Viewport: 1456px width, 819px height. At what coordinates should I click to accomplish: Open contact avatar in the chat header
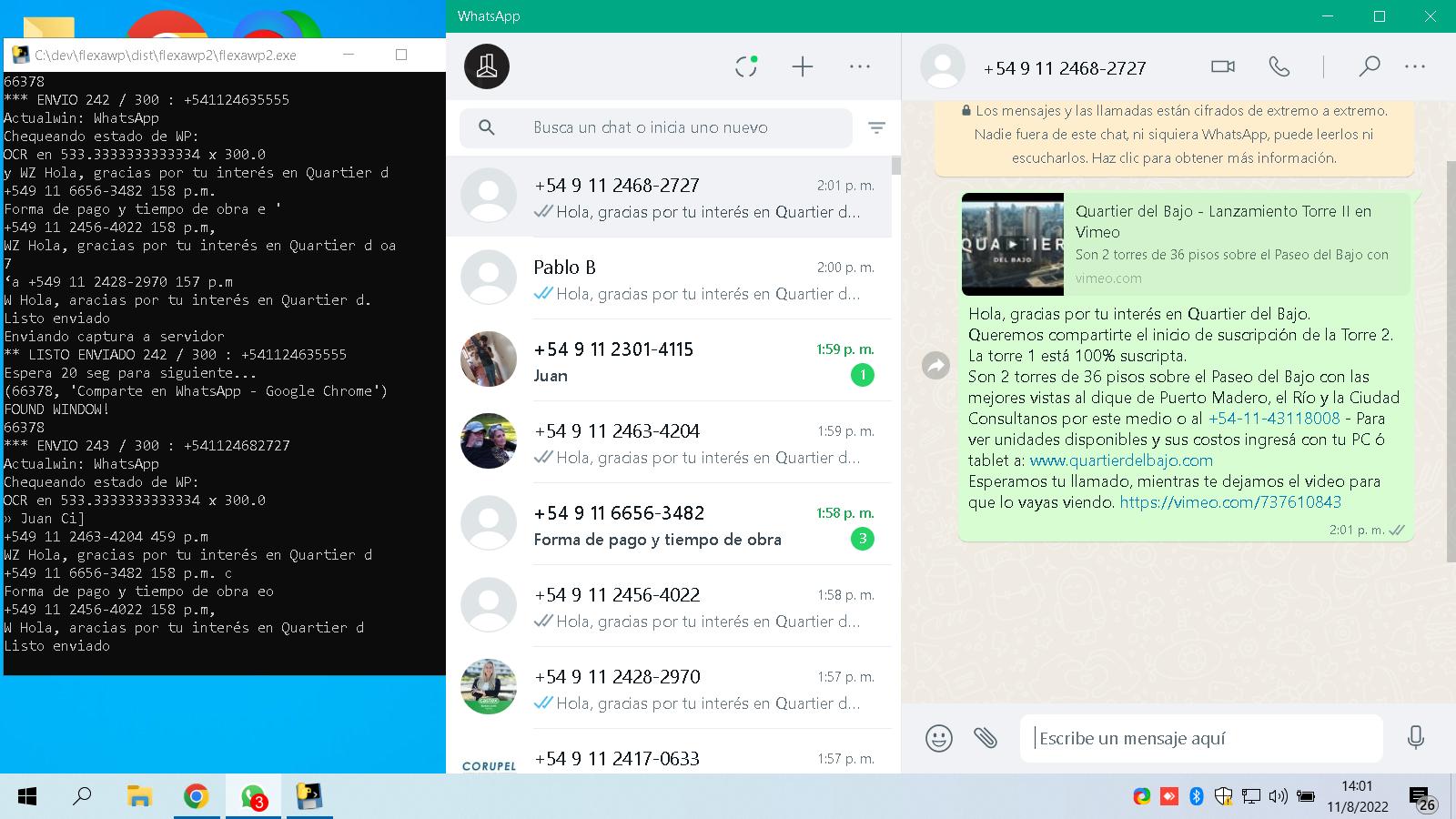pyautogui.click(x=943, y=66)
